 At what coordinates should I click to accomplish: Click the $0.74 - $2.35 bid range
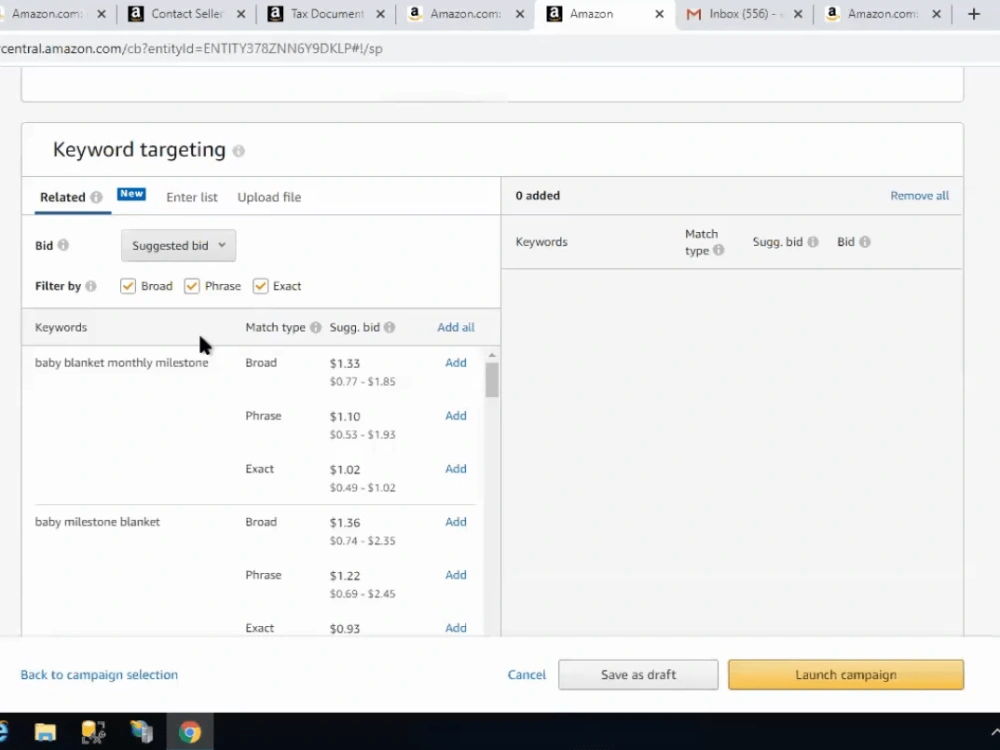(x=362, y=541)
